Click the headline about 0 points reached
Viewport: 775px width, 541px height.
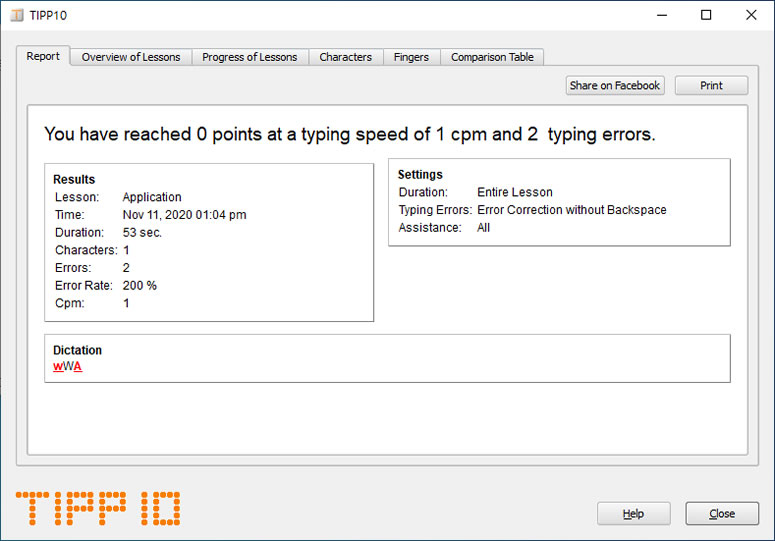click(350, 134)
